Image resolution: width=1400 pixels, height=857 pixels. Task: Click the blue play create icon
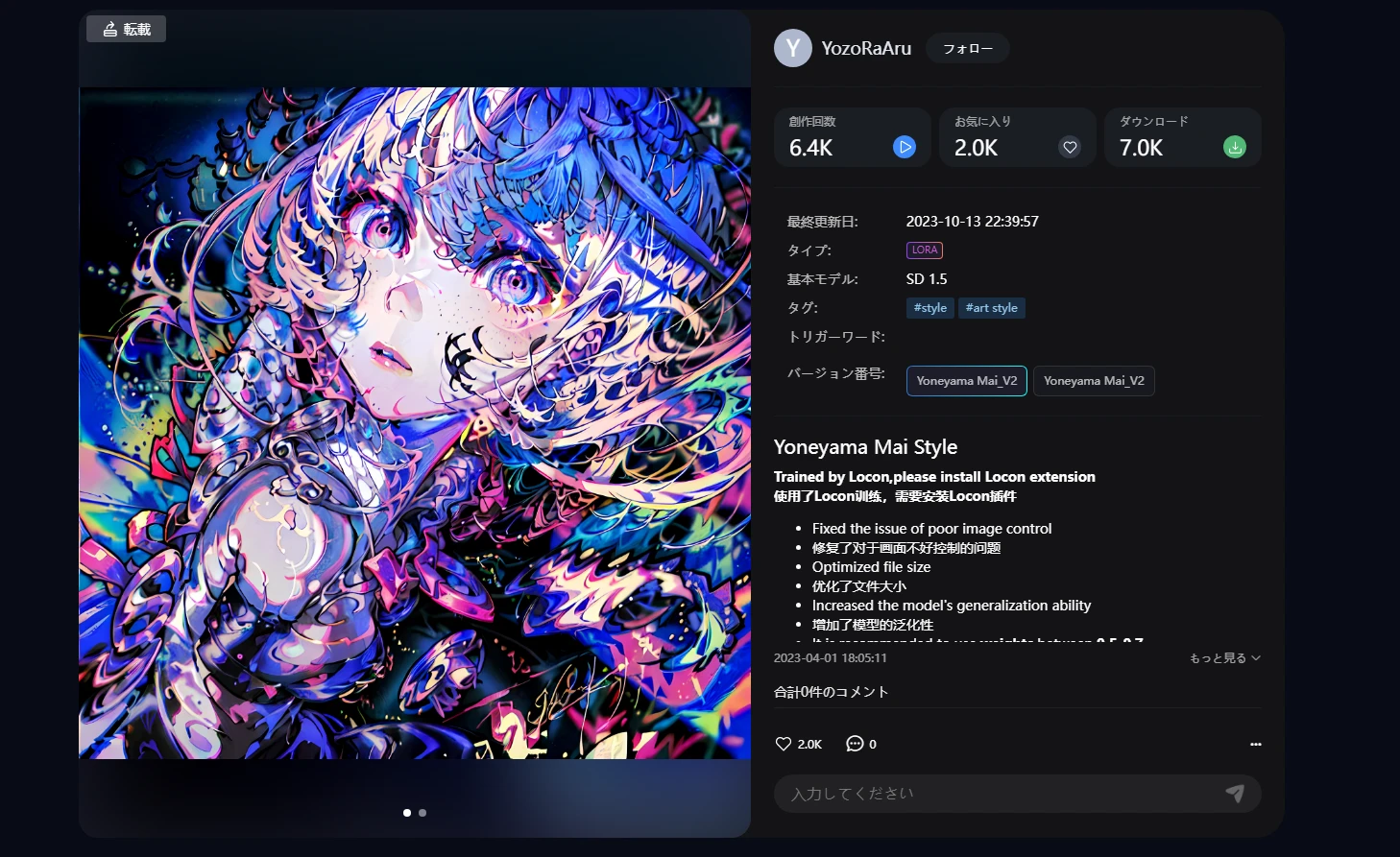tap(905, 147)
